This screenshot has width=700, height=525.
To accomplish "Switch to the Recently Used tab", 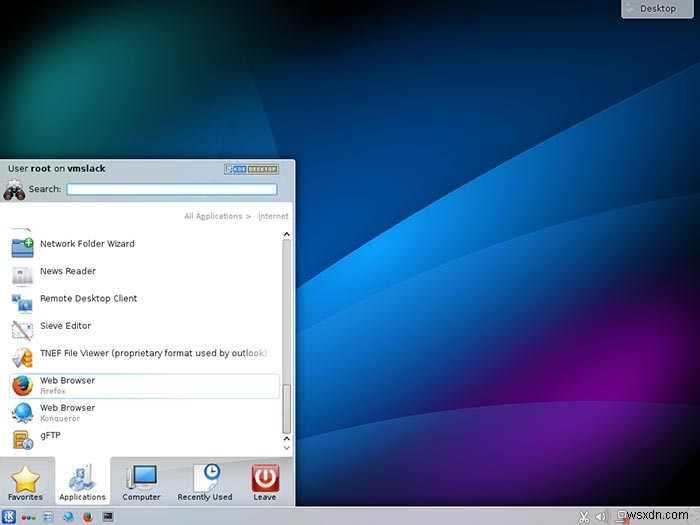I will [x=205, y=482].
